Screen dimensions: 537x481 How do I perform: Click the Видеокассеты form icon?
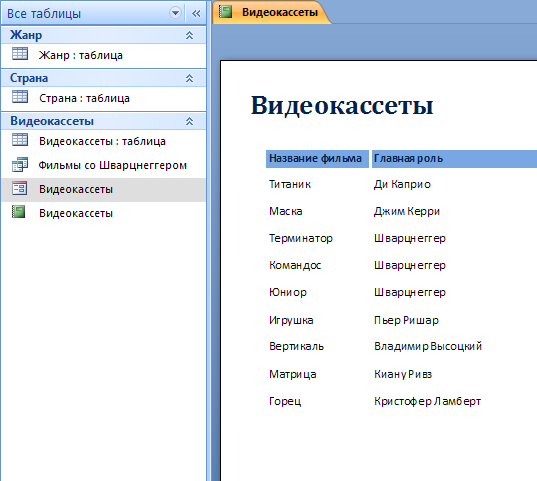click(20, 188)
